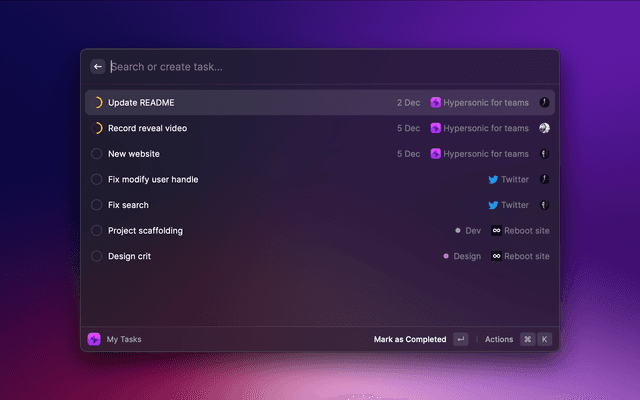Check the Design crit status circle
640x400 pixels.
coord(97,256)
